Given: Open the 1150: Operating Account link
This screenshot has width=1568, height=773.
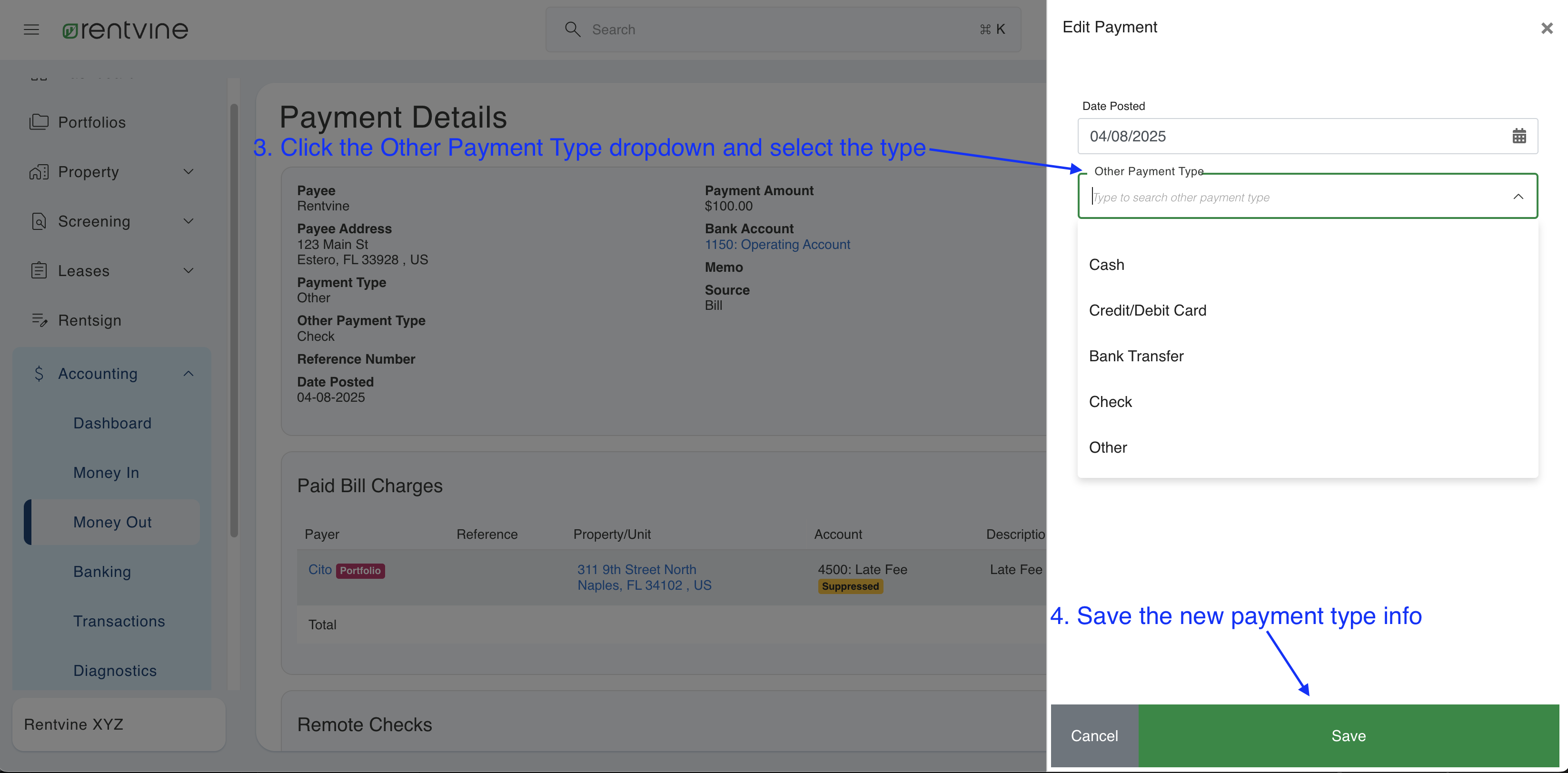Looking at the screenshot, I should point(777,244).
